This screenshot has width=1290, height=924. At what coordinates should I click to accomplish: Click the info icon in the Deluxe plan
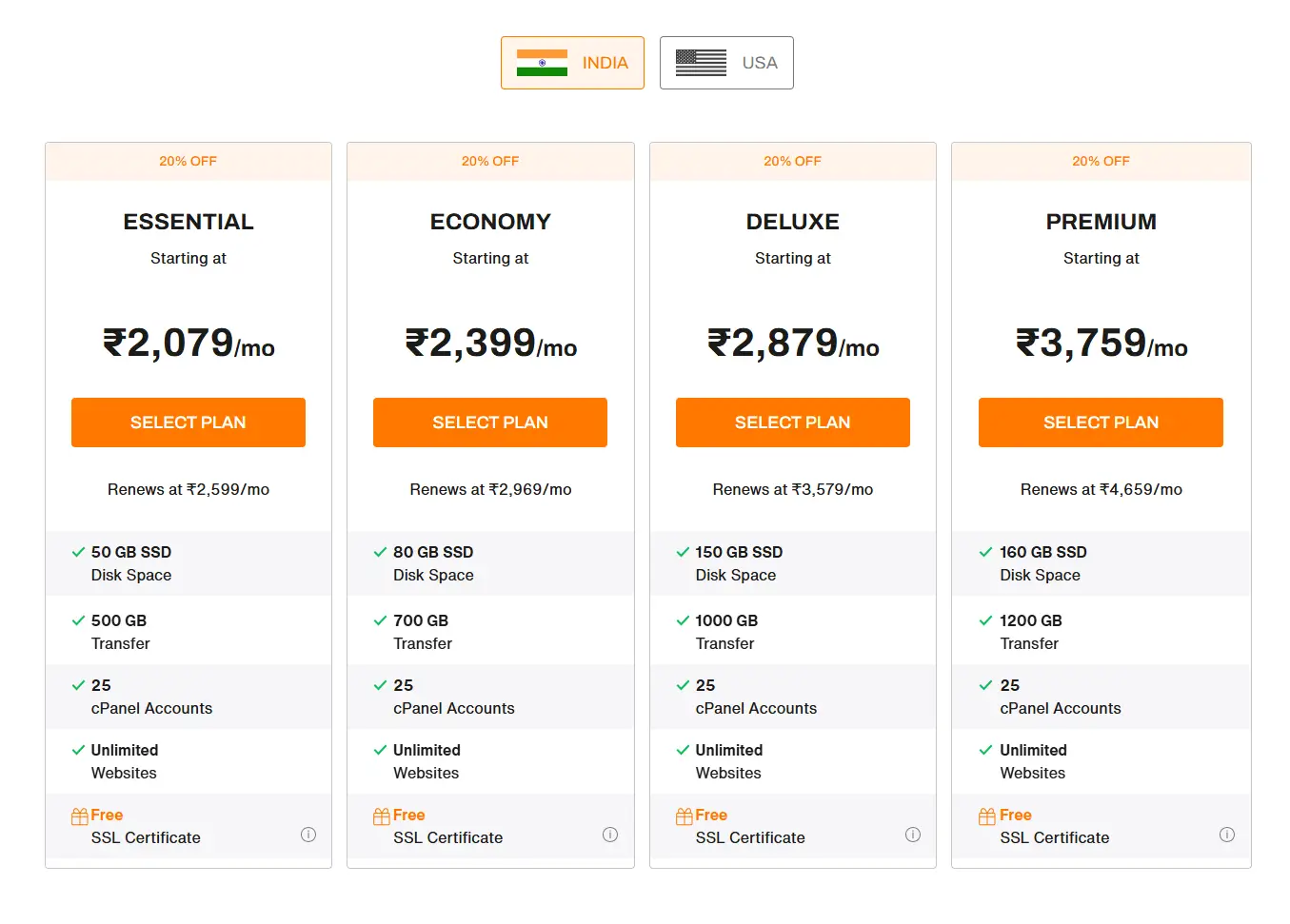tap(912, 834)
